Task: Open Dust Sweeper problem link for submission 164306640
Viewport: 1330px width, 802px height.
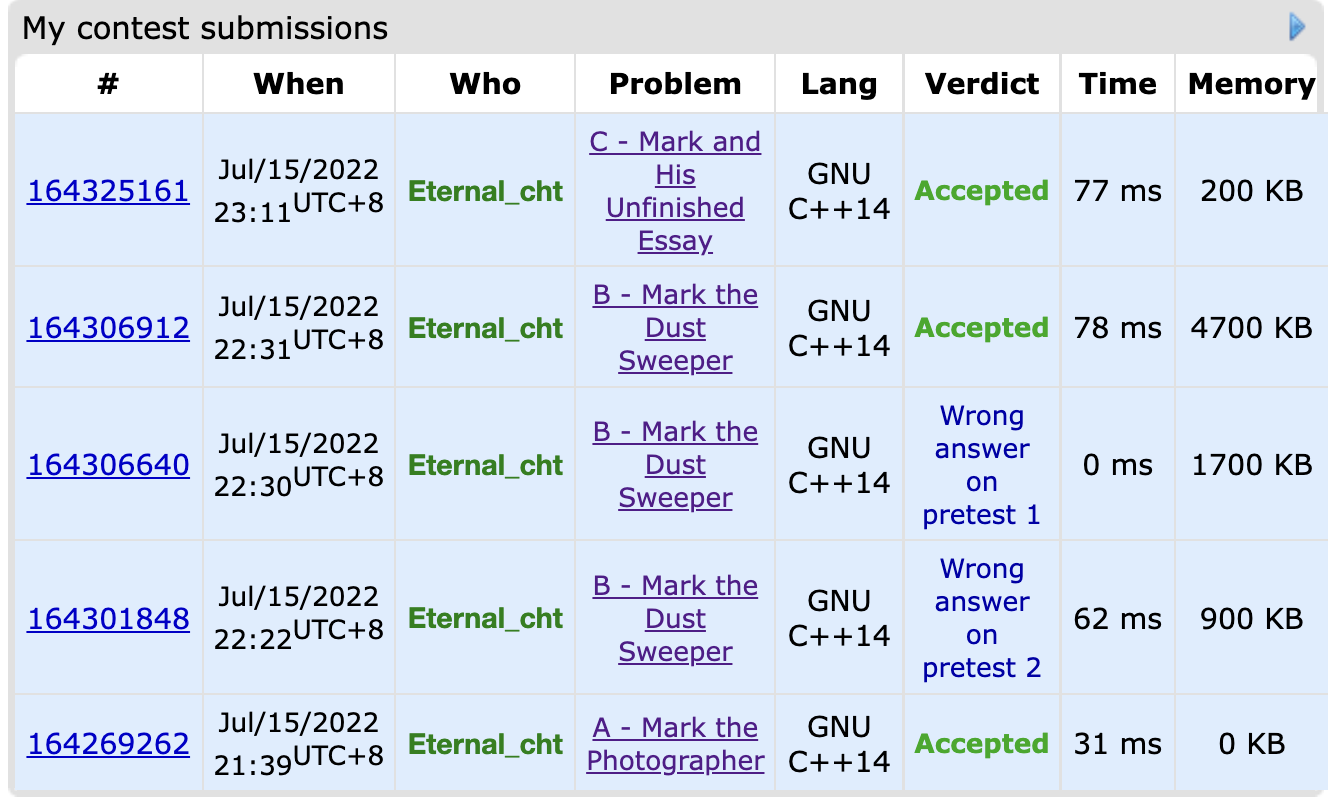Action: pos(675,465)
